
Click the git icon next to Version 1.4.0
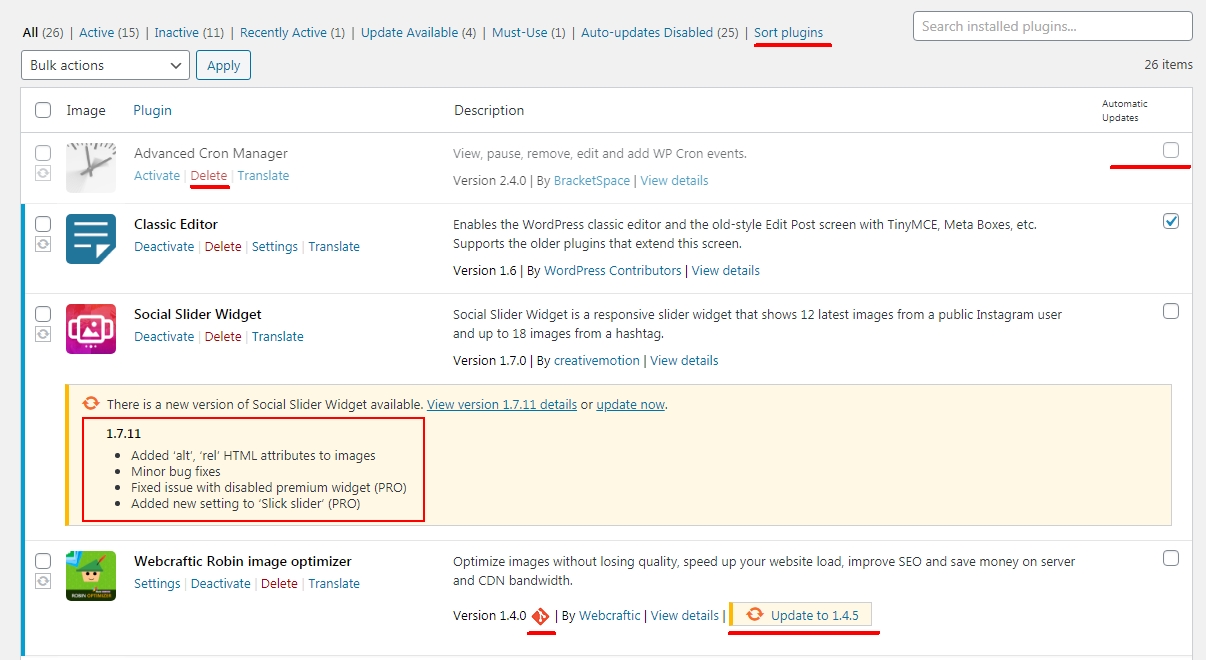pos(540,616)
